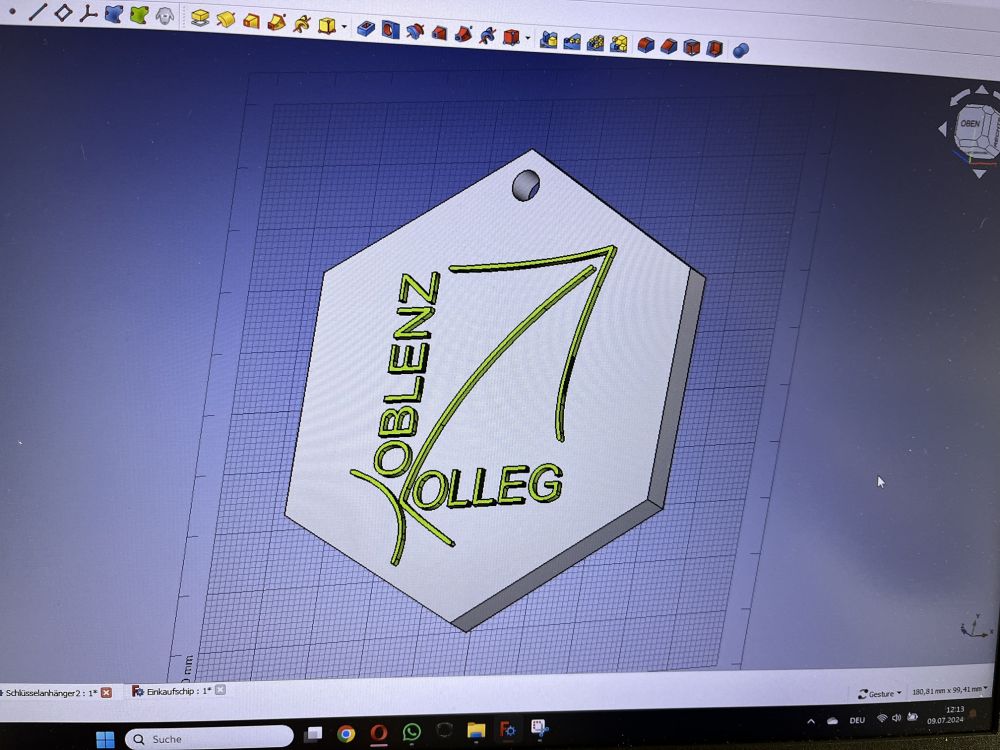Select the Groove tool
Viewport: 1000px width, 750px height.
(415, 31)
